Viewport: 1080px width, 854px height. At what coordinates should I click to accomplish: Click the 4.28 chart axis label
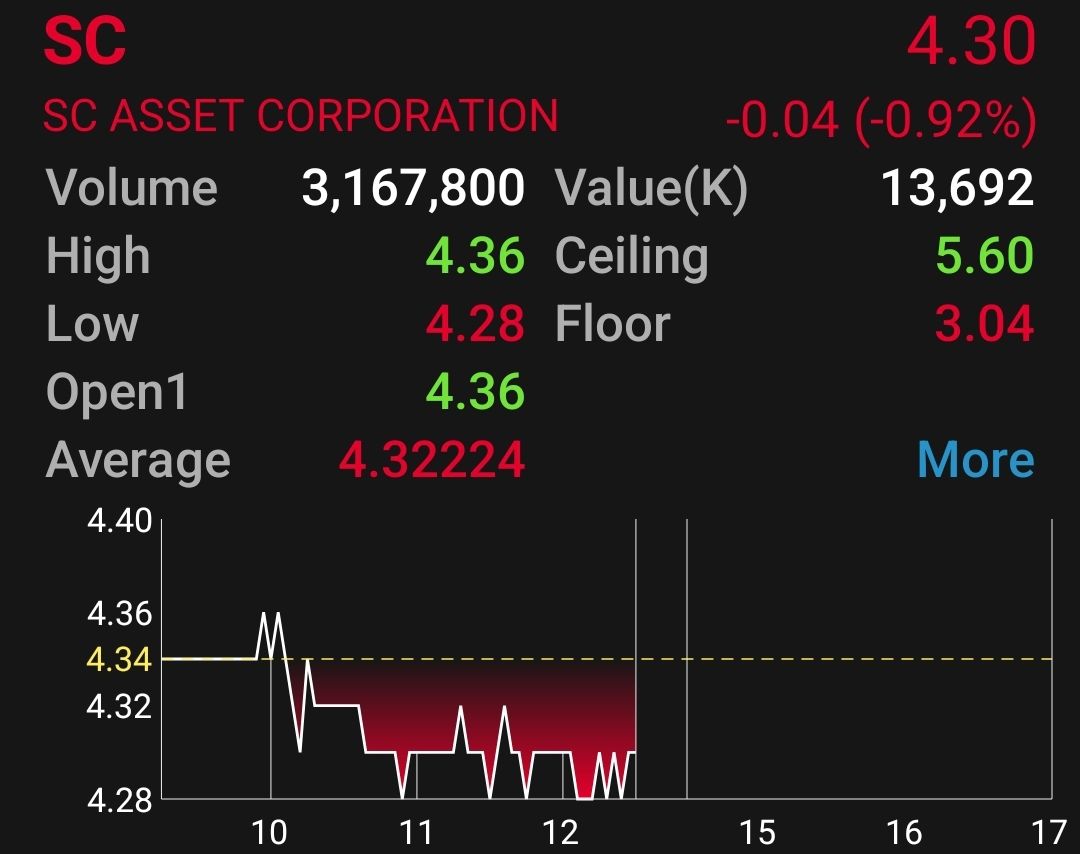coord(119,800)
